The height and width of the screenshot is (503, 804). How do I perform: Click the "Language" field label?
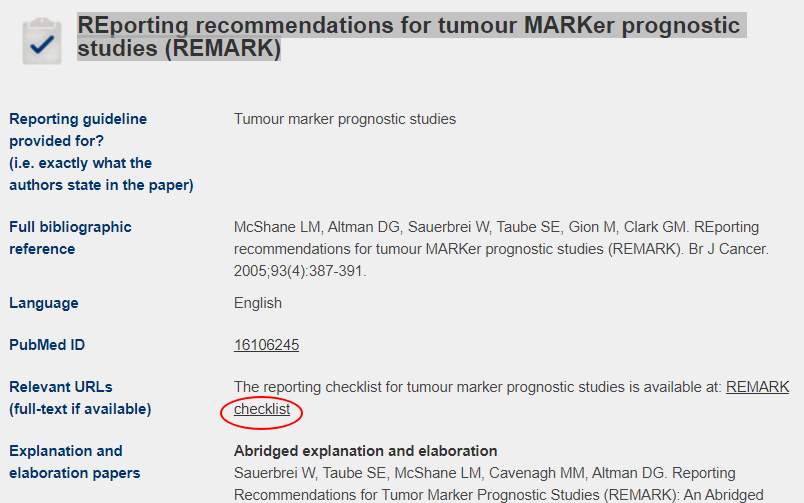coord(43,303)
